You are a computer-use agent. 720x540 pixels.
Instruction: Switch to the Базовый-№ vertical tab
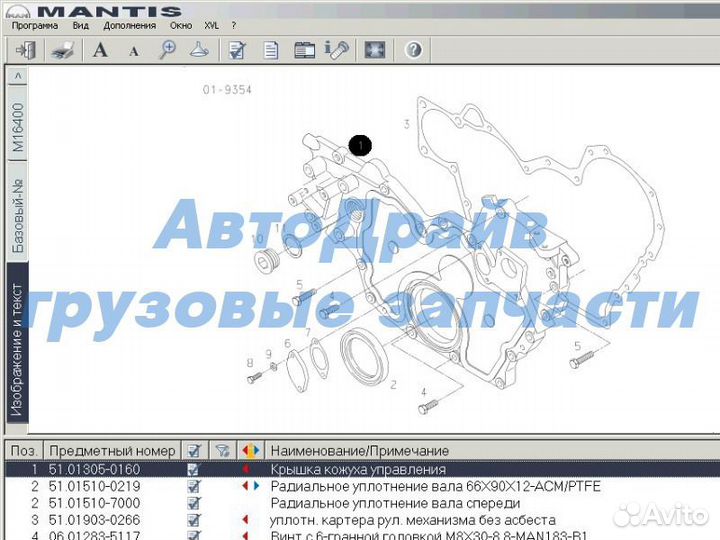coord(17,214)
